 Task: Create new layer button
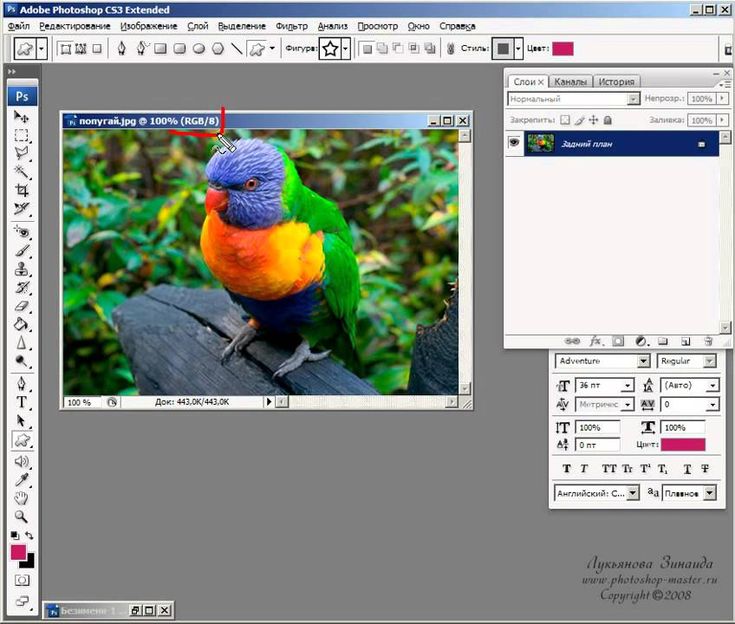click(x=686, y=341)
